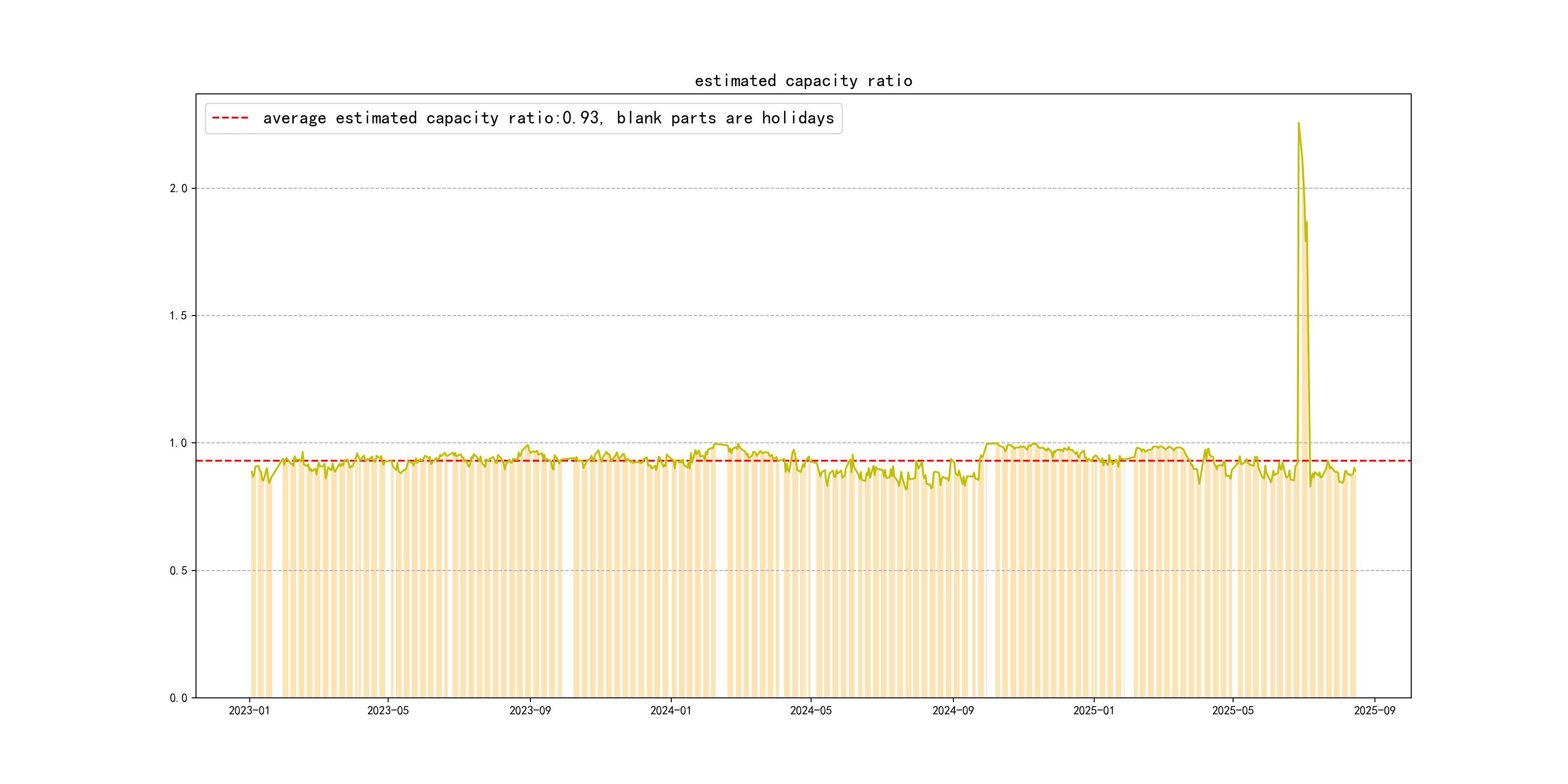Click the 2.0 y-axis tick label
The width and height of the screenshot is (1568, 784).
[x=178, y=189]
